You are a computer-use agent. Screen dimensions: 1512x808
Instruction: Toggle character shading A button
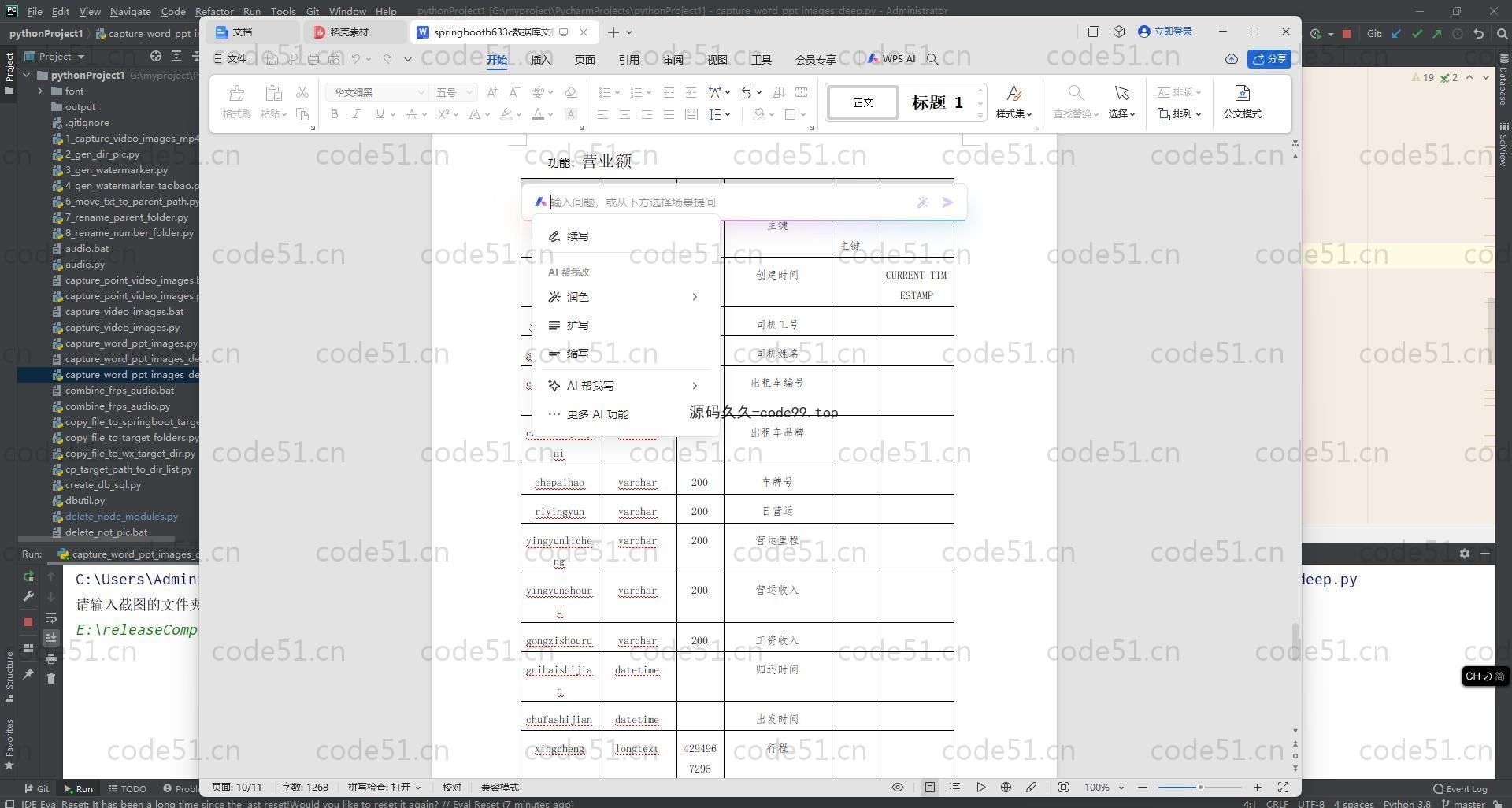click(571, 114)
